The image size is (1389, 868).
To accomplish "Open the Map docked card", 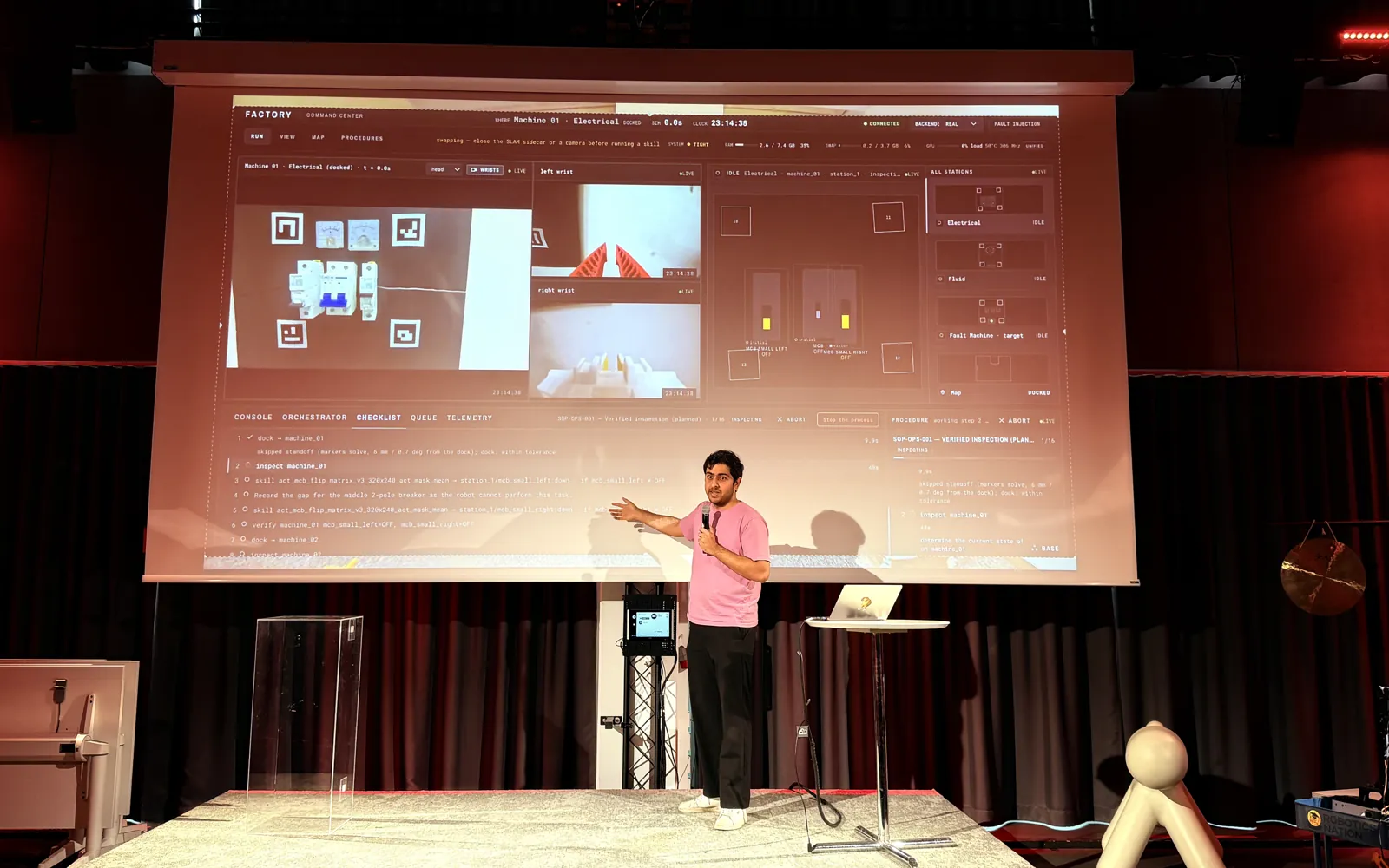I will (x=994, y=375).
